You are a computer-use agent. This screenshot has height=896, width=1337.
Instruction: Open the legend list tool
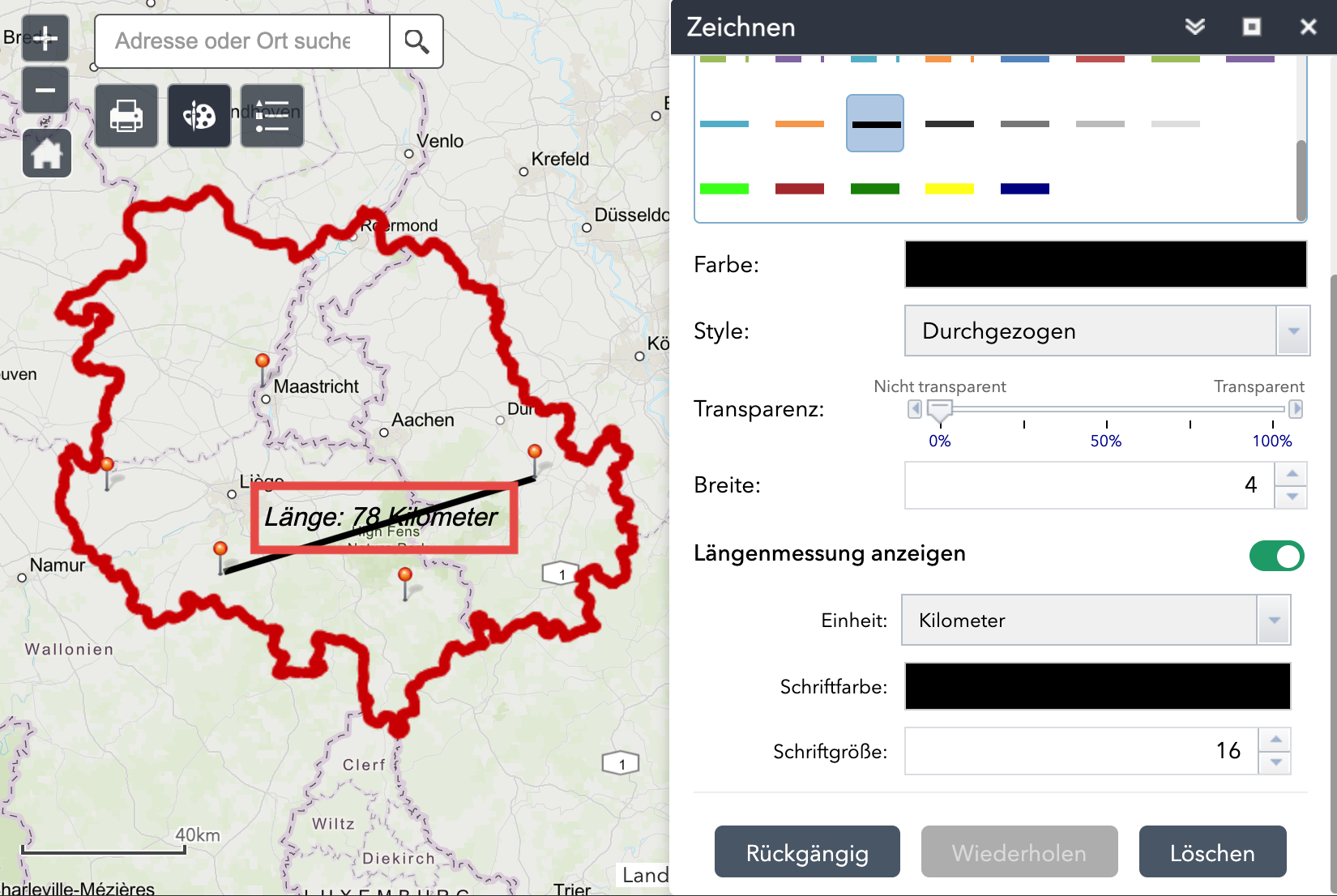click(x=272, y=116)
